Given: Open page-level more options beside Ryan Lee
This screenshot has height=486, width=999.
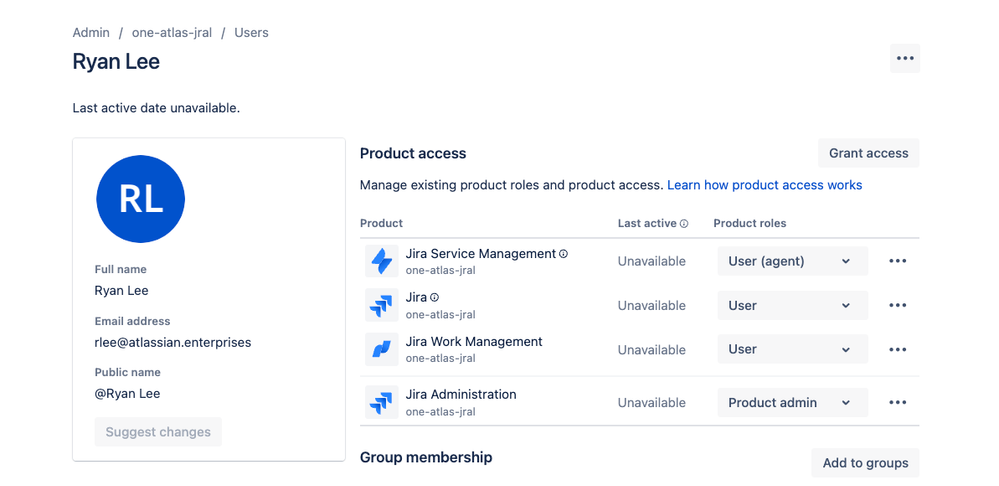Looking at the screenshot, I should tap(905, 59).
